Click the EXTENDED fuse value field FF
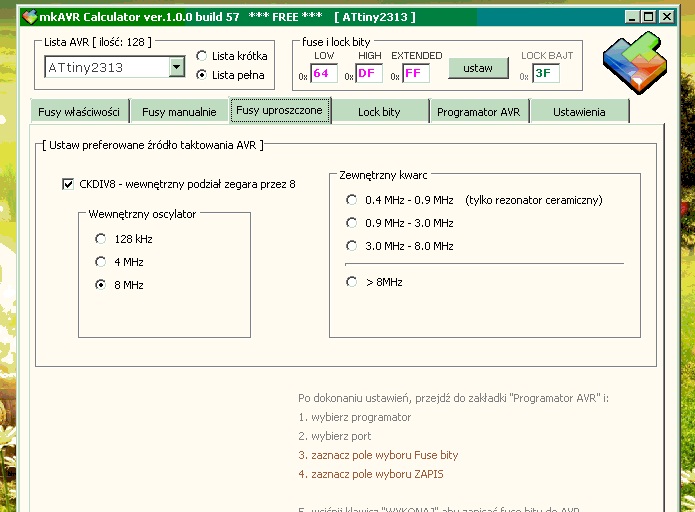Image resolution: width=695 pixels, height=512 pixels. [x=416, y=73]
